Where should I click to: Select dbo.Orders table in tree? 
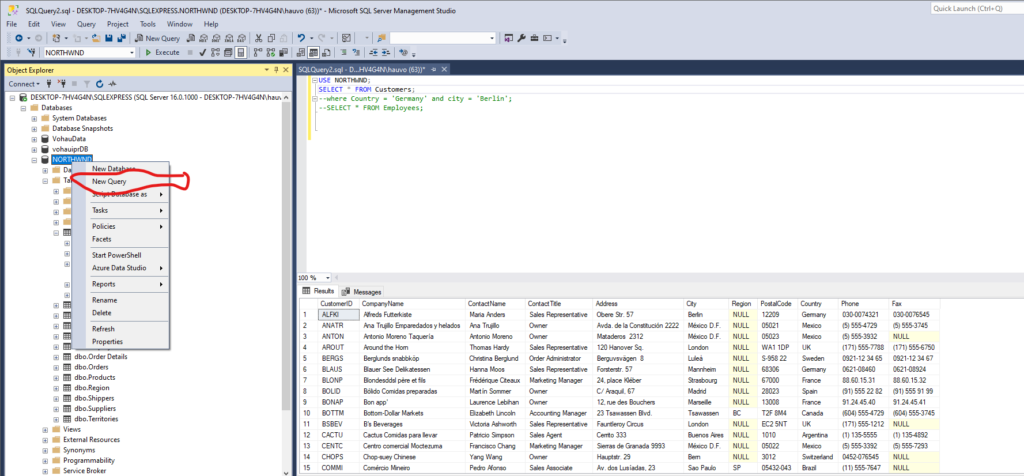91,367
